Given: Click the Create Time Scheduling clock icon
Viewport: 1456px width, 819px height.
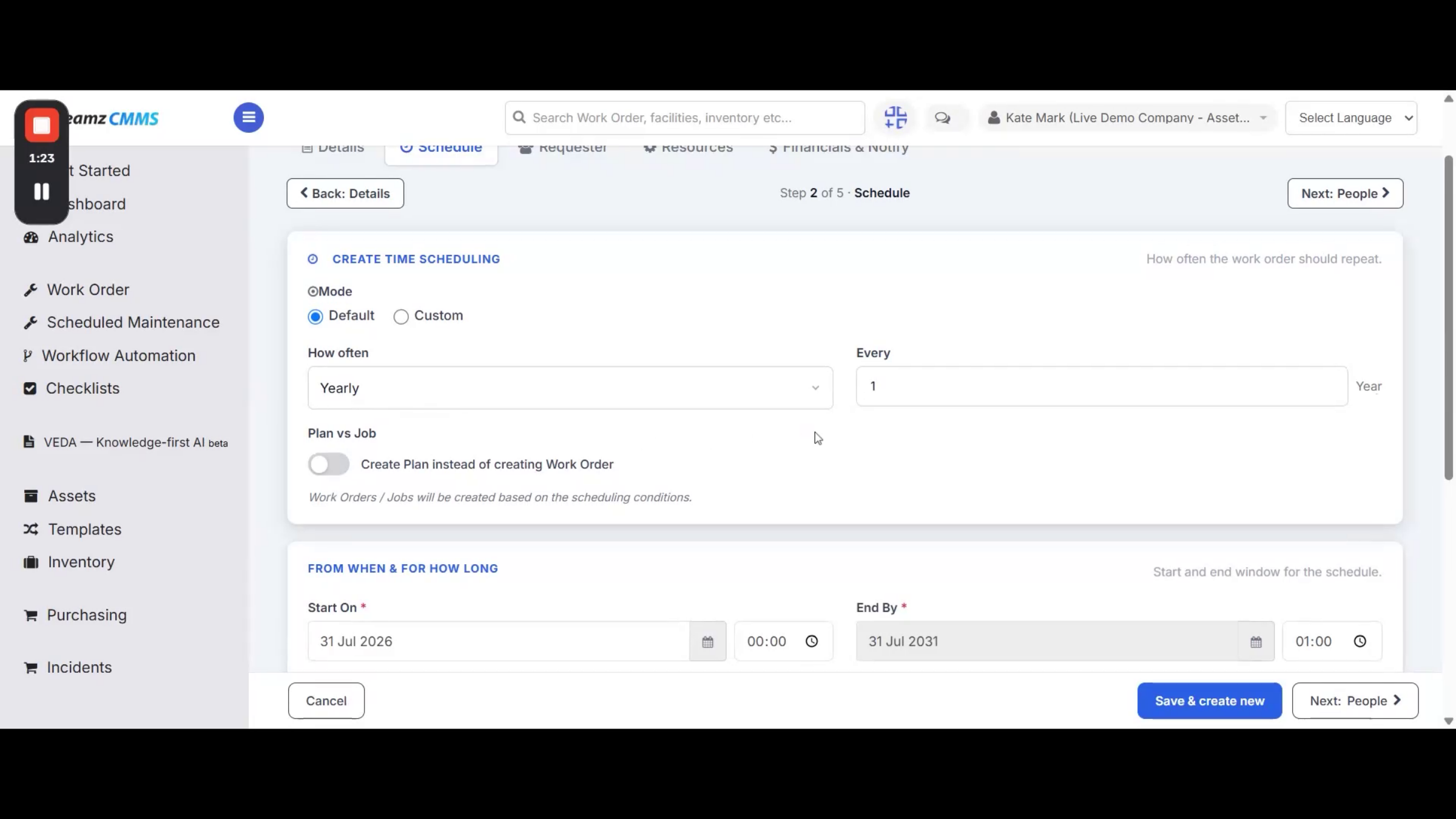Looking at the screenshot, I should 313,259.
